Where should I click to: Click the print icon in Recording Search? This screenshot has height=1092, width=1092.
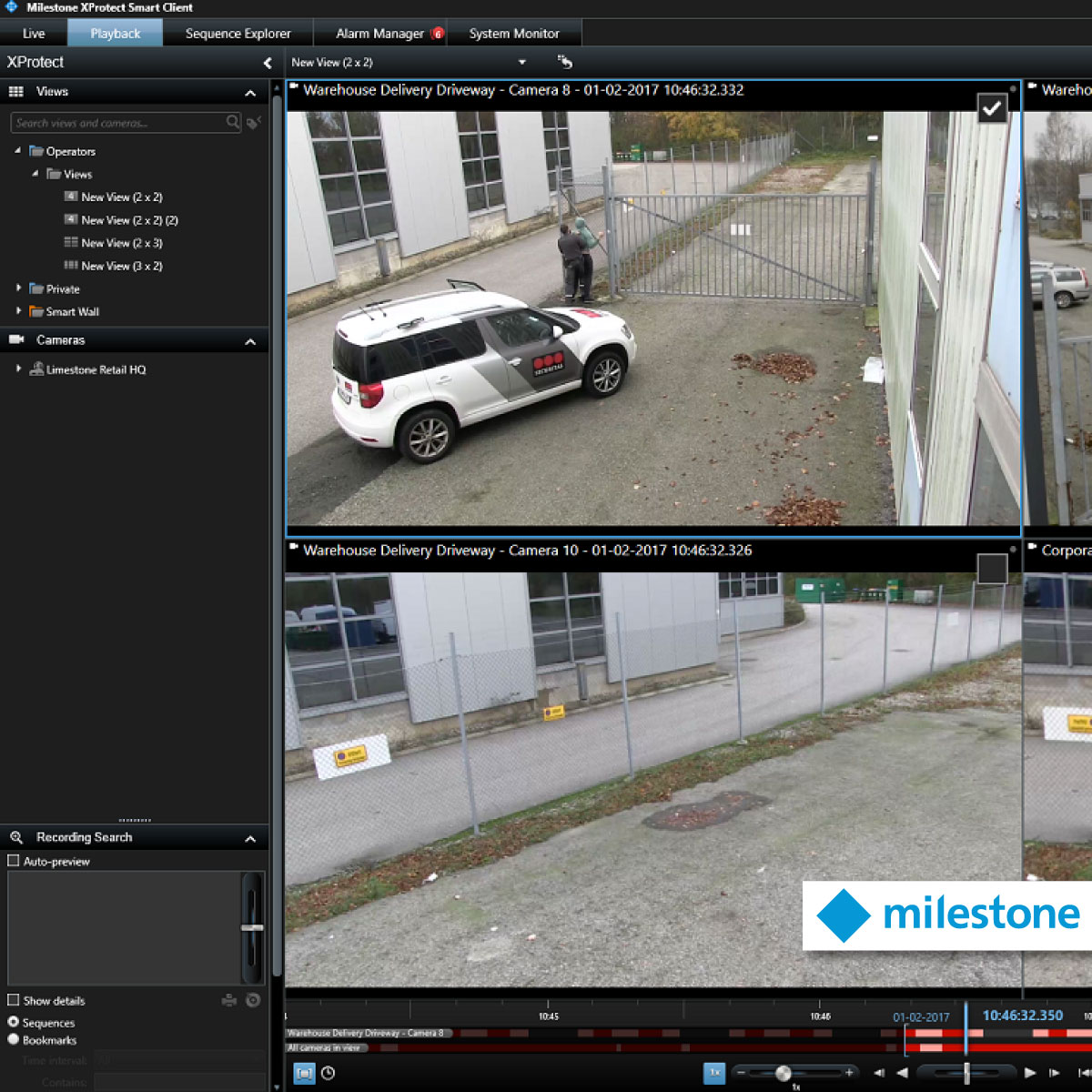(229, 1000)
